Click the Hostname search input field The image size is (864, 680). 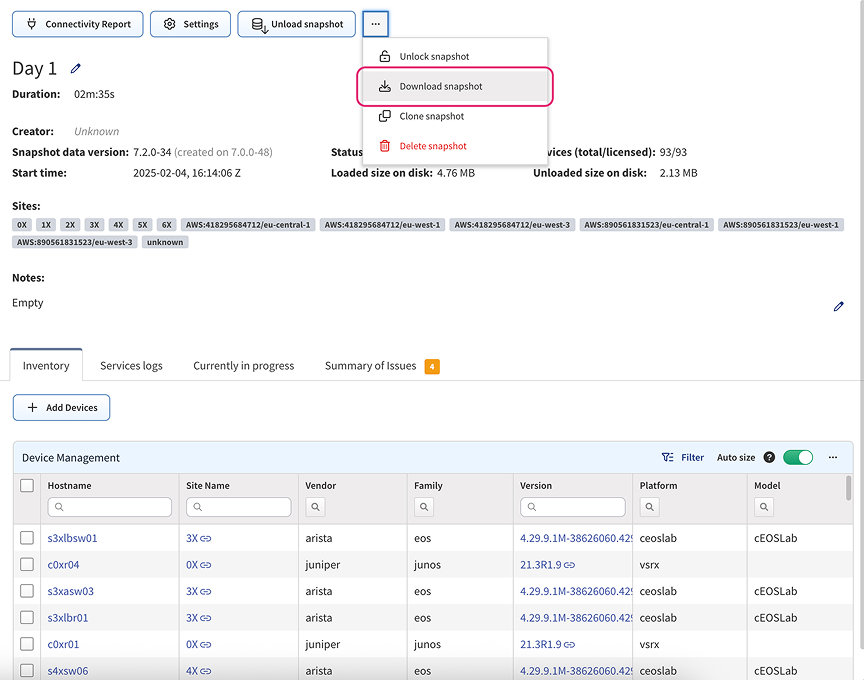click(109, 508)
